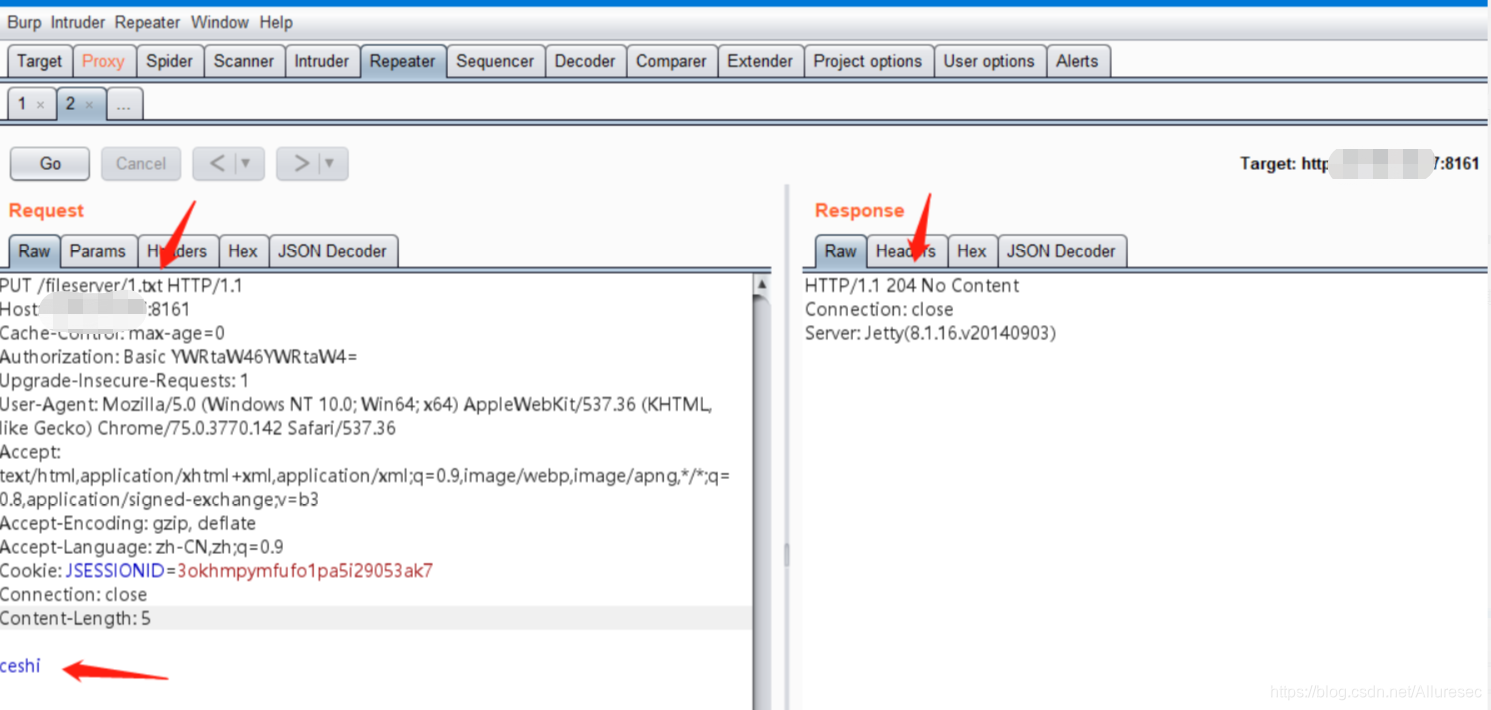Switch to the Extender tab

coord(760,61)
